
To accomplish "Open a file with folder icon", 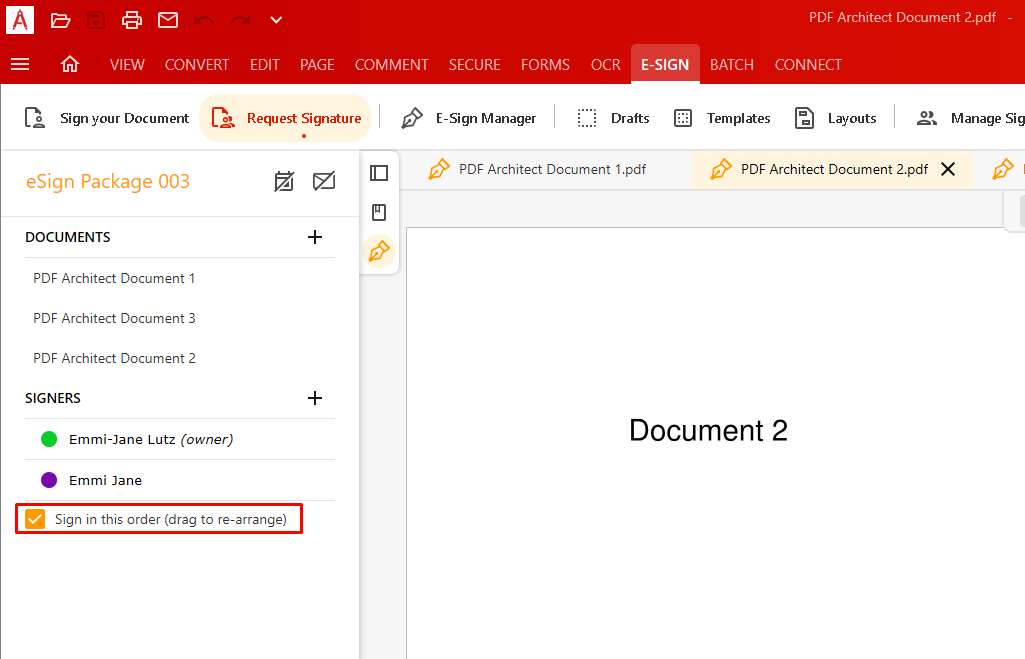I will pos(60,20).
